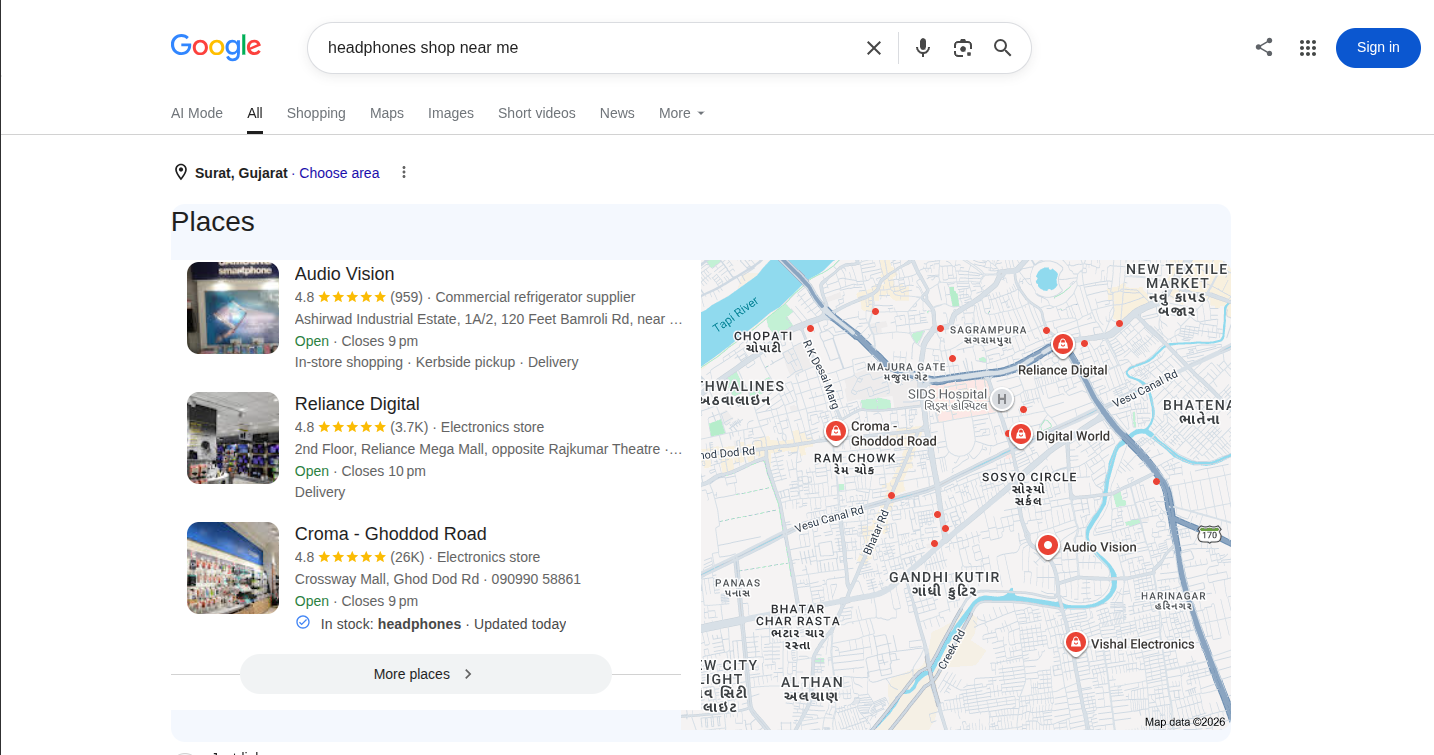Open the Reliance Digital listing title
Viewport: 1434px width, 755px height.
(357, 404)
